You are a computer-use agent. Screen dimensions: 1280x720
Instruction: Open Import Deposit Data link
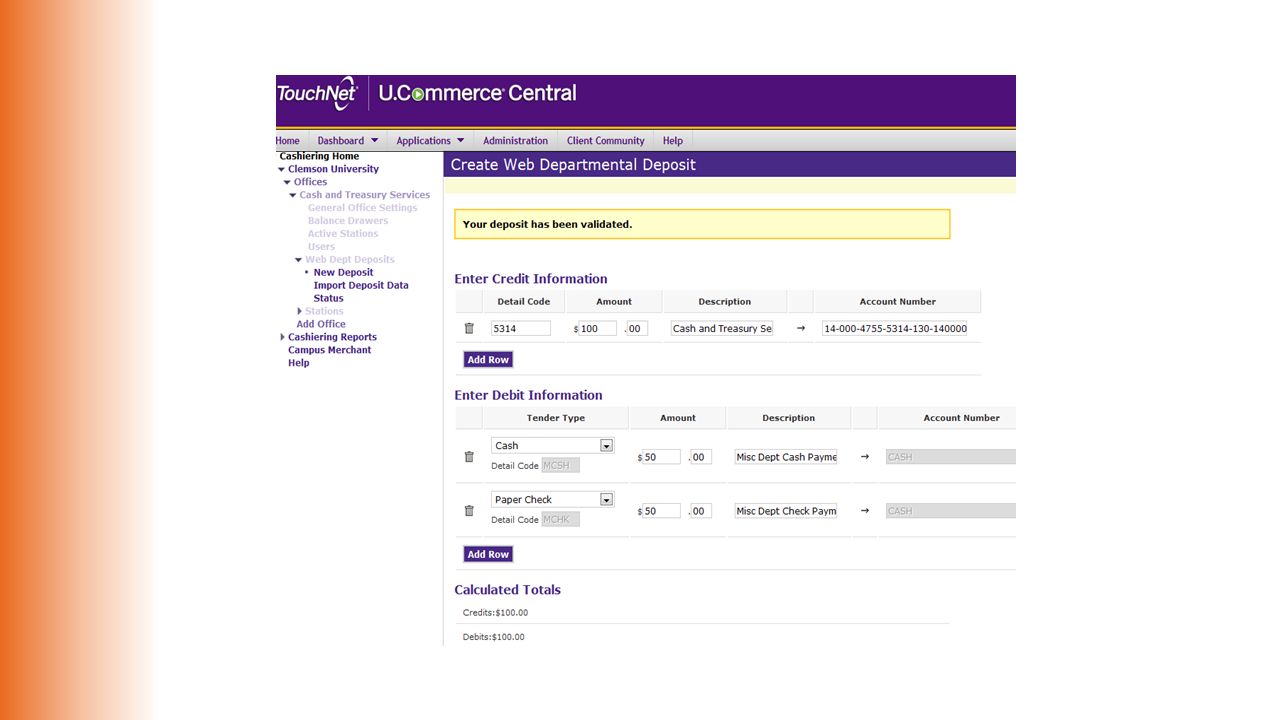coord(361,285)
